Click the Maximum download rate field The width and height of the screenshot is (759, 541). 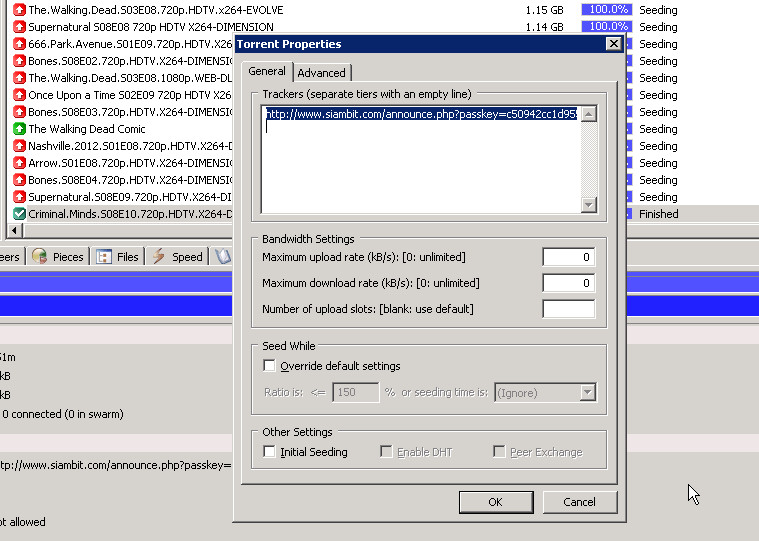tap(569, 283)
